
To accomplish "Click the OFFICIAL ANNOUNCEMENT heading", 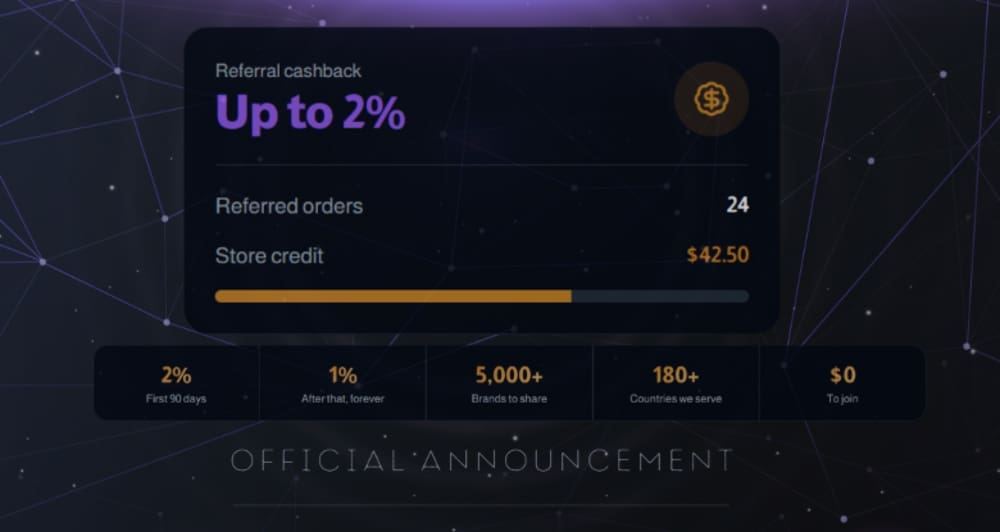I will pyautogui.click(x=482, y=461).
